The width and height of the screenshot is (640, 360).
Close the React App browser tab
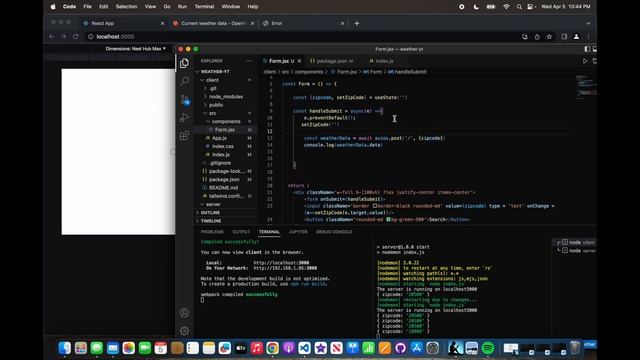(162, 23)
